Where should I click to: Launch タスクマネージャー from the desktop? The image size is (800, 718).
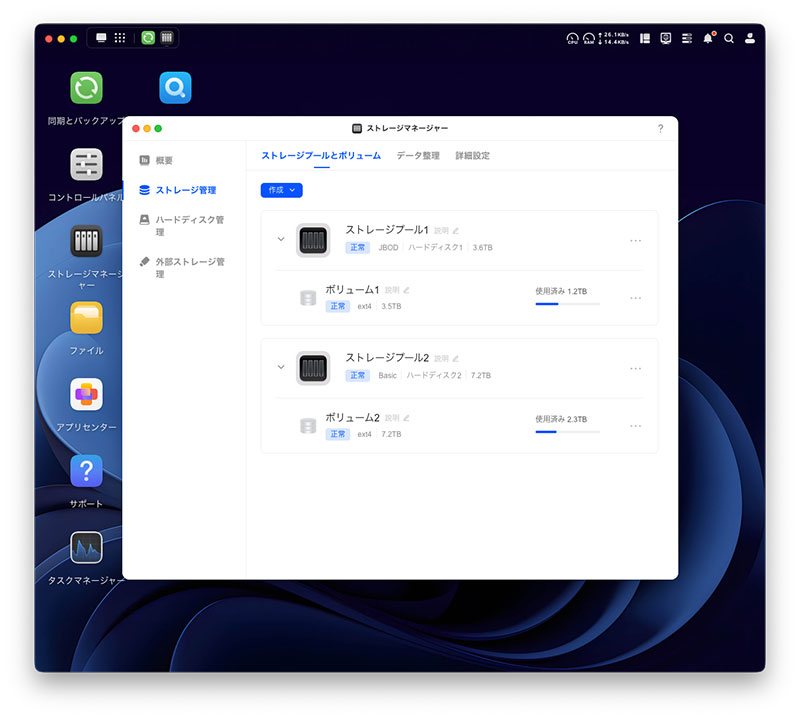[x=86, y=548]
